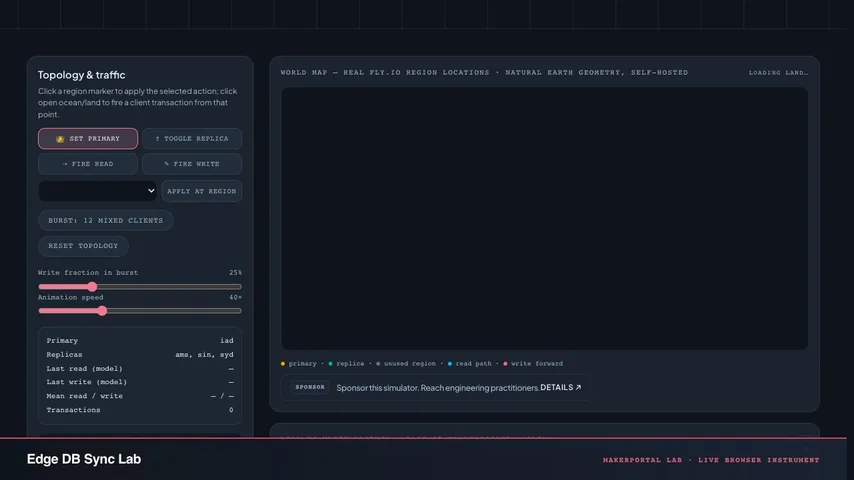
Task: Click the 'Mean read / write' label
Action: coord(84,396)
